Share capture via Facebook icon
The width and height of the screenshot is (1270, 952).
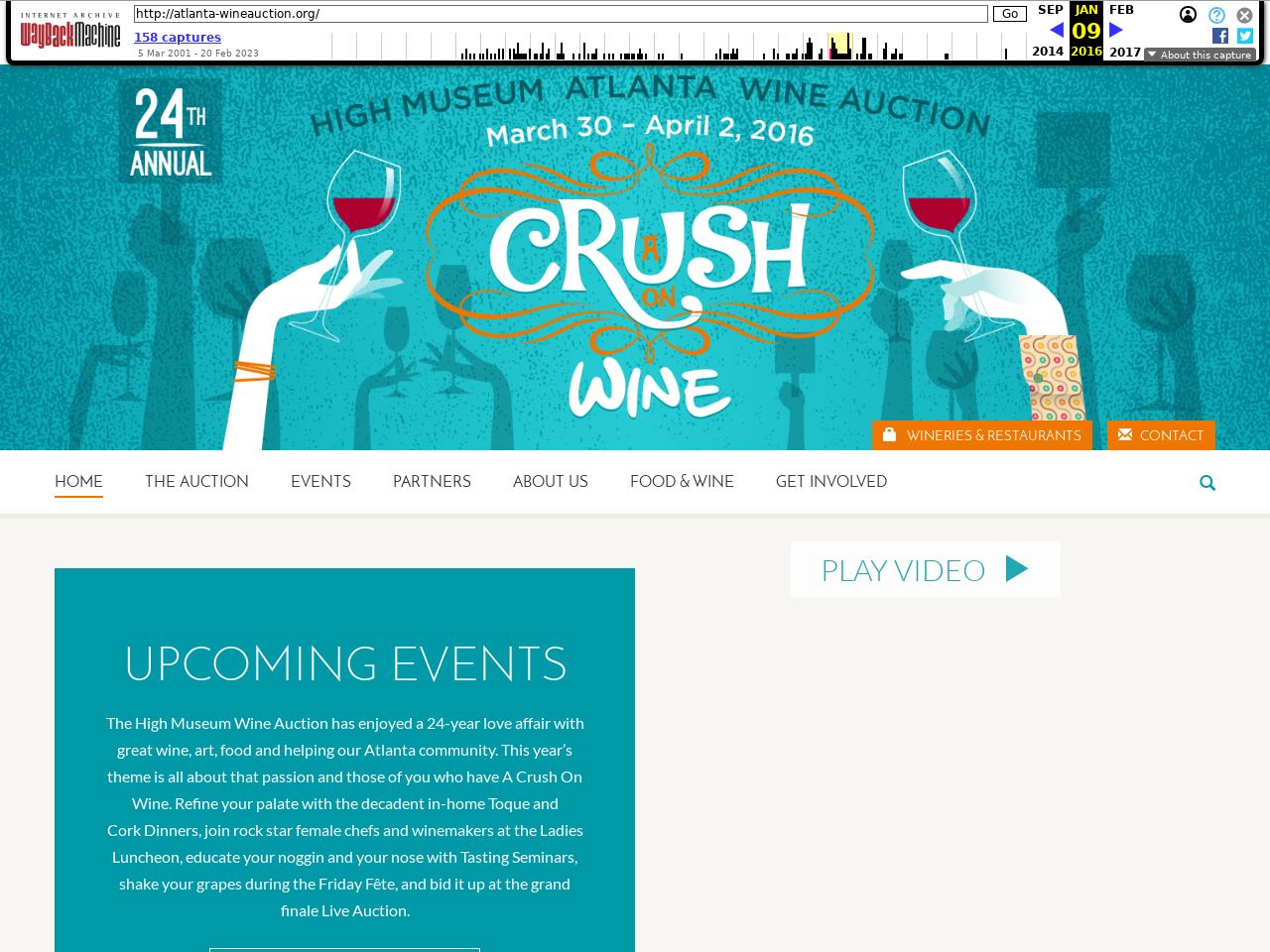pyautogui.click(x=1220, y=36)
